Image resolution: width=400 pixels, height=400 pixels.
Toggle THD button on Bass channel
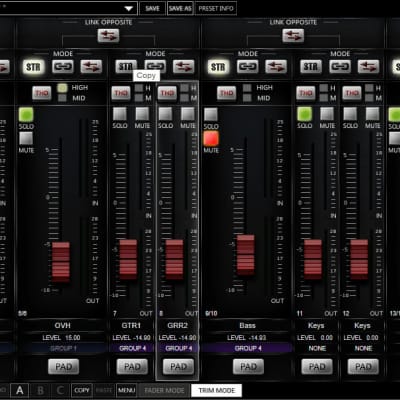click(226, 93)
